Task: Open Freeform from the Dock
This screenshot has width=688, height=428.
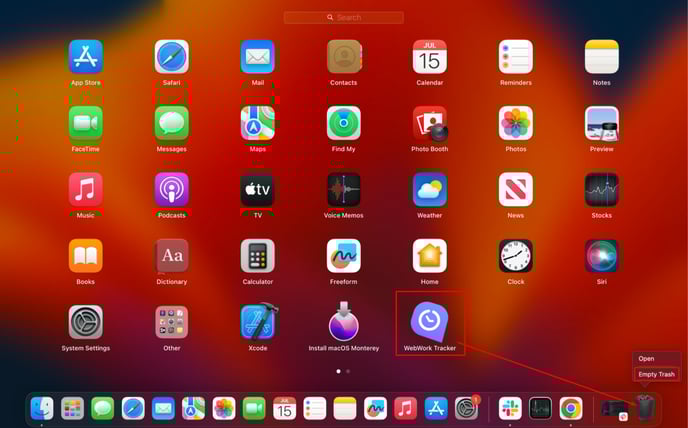Action: click(x=375, y=408)
